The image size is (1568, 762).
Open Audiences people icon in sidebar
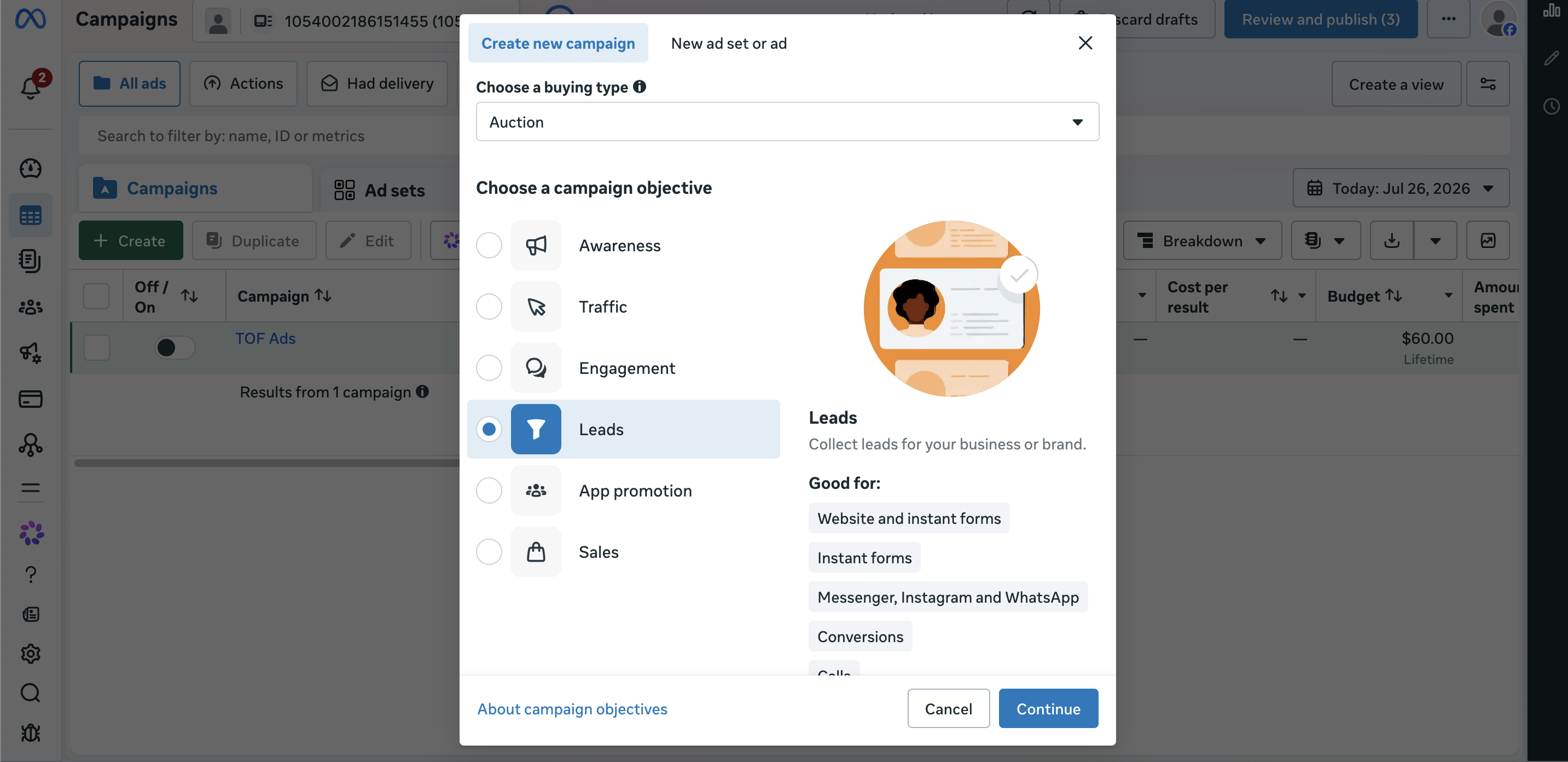point(31,307)
